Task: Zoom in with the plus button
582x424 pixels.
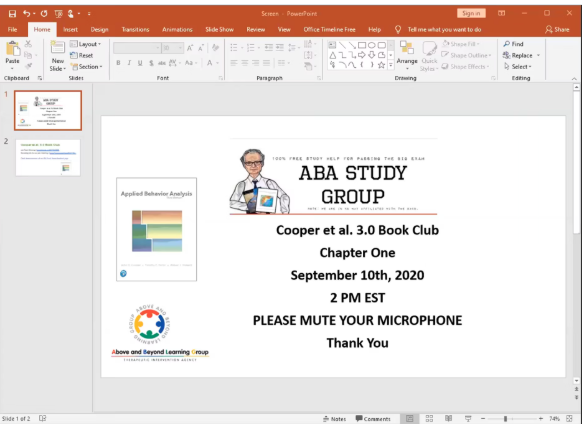Action: click(x=541, y=418)
